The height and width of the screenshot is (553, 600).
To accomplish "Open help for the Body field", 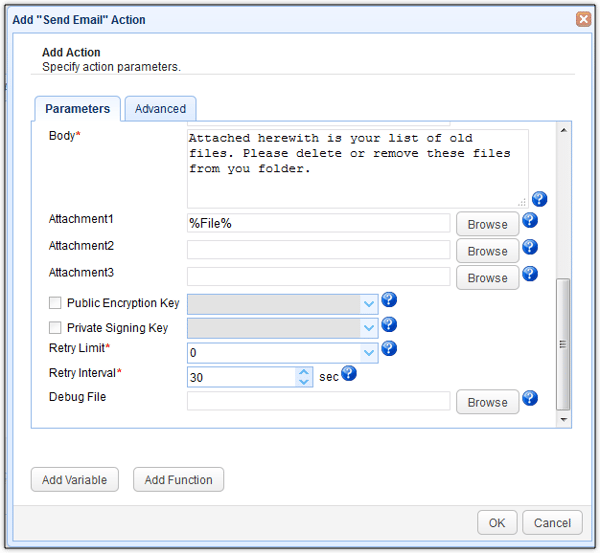I will tap(539, 199).
